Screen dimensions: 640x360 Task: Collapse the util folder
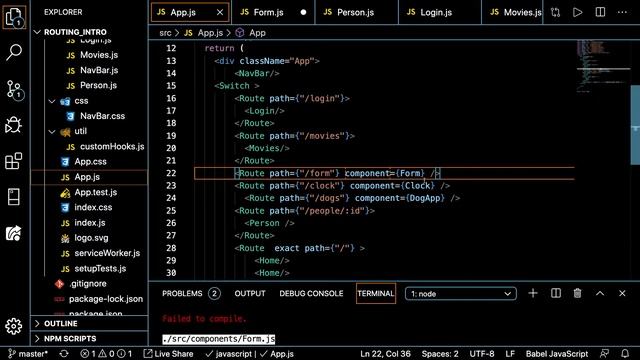52,131
